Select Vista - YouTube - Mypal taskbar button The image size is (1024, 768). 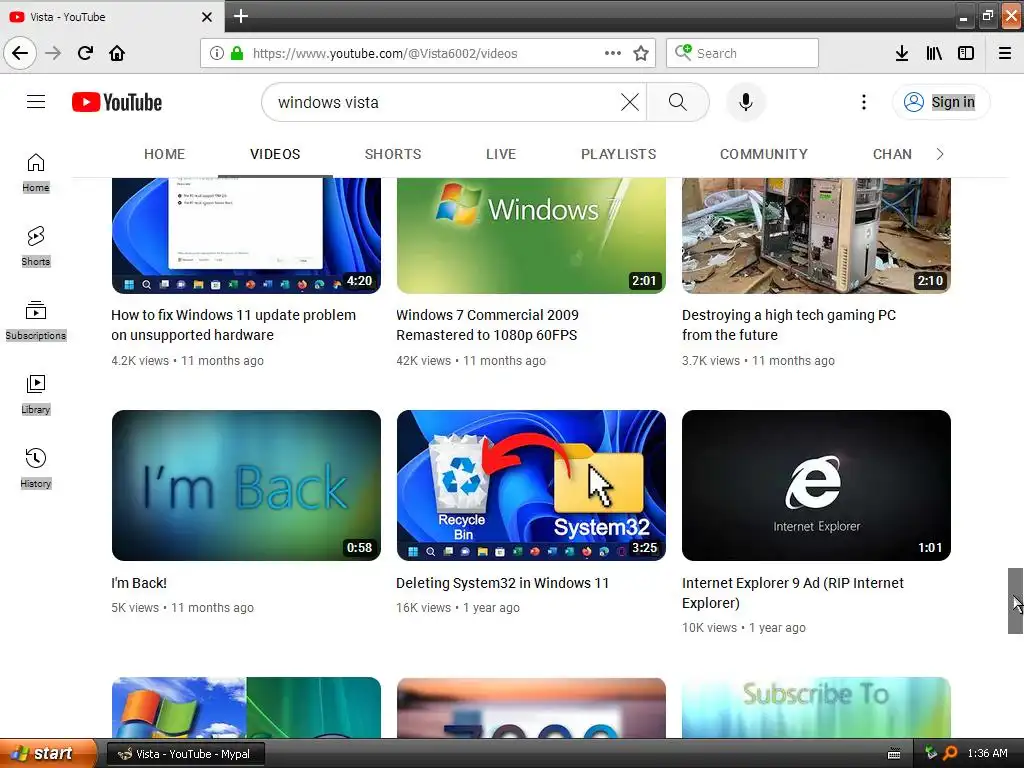click(185, 754)
